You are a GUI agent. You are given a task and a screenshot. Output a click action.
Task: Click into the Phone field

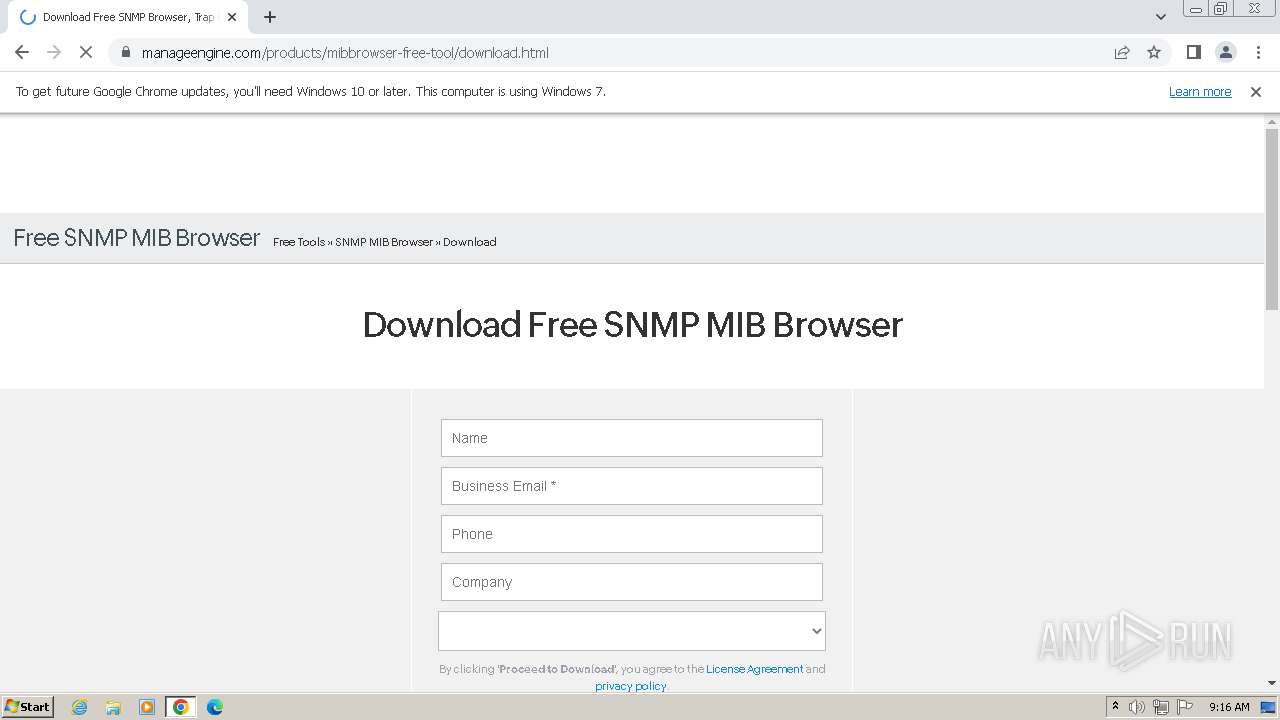click(632, 534)
